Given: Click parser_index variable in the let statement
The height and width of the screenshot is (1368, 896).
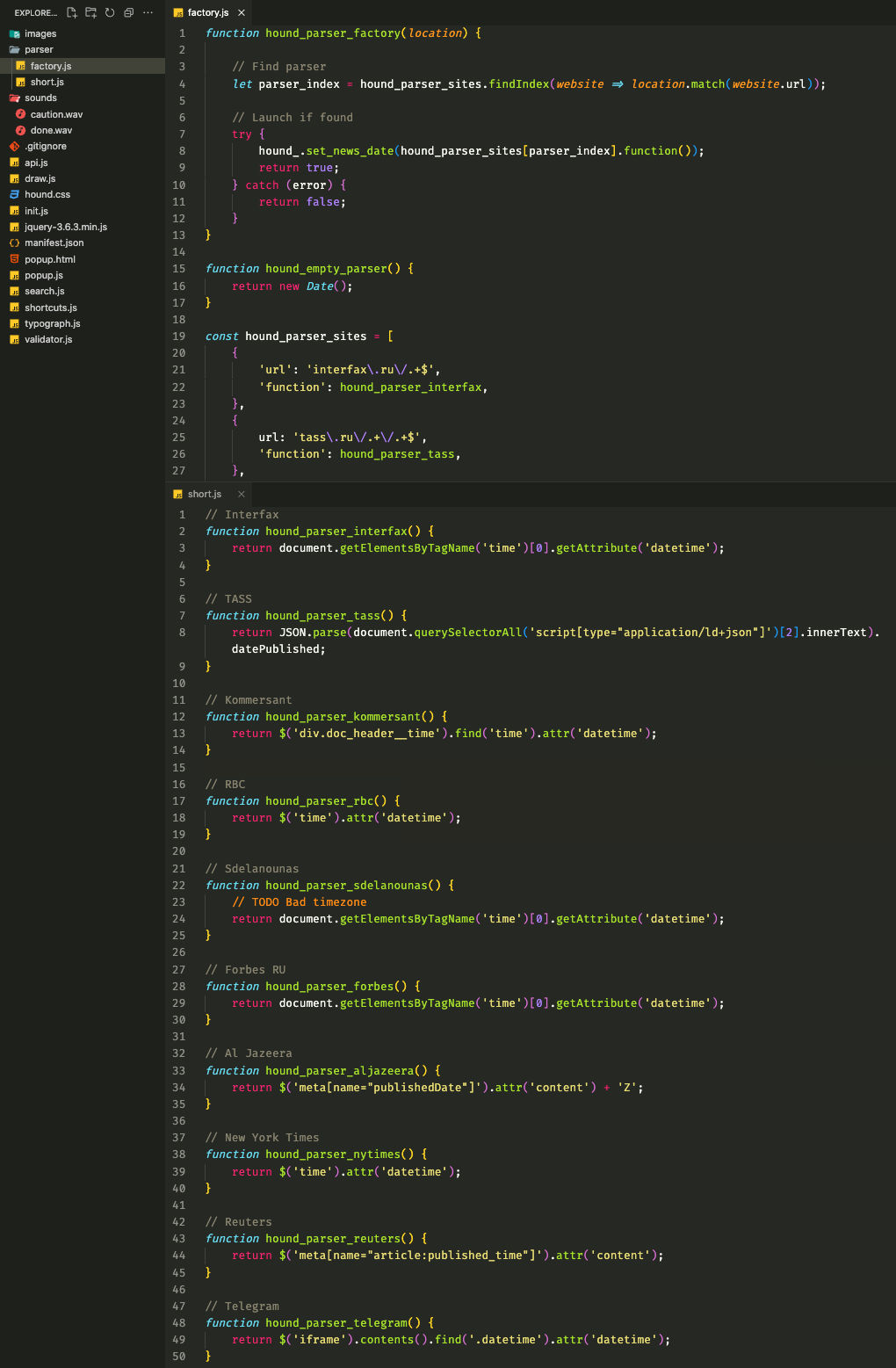Looking at the screenshot, I should pos(300,83).
